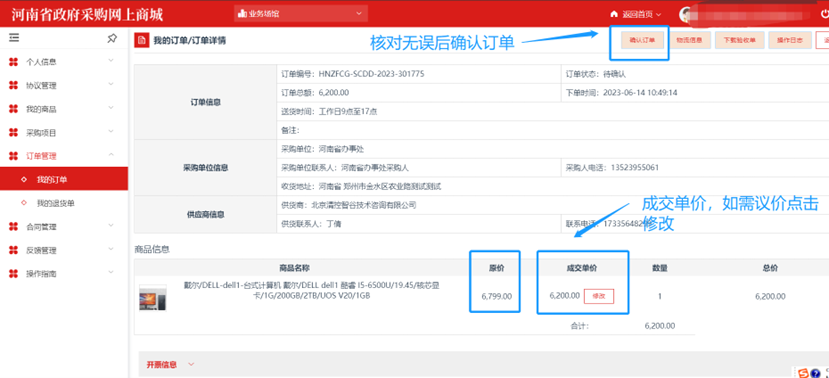This screenshot has width=829, height=378.
Task: Click the 供货商 company name text
Action: point(349,205)
